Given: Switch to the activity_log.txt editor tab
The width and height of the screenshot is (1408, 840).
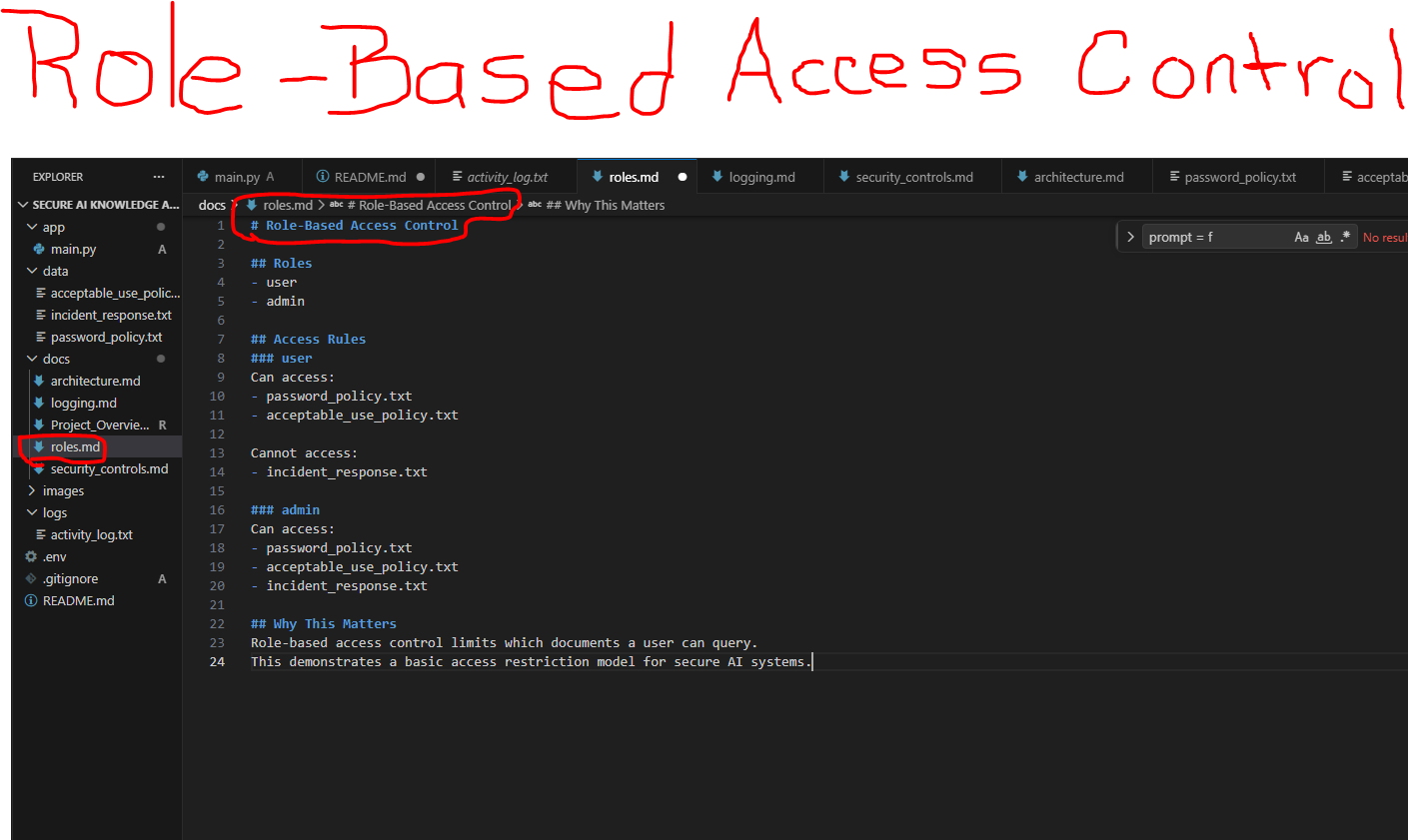Looking at the screenshot, I should point(507,177).
